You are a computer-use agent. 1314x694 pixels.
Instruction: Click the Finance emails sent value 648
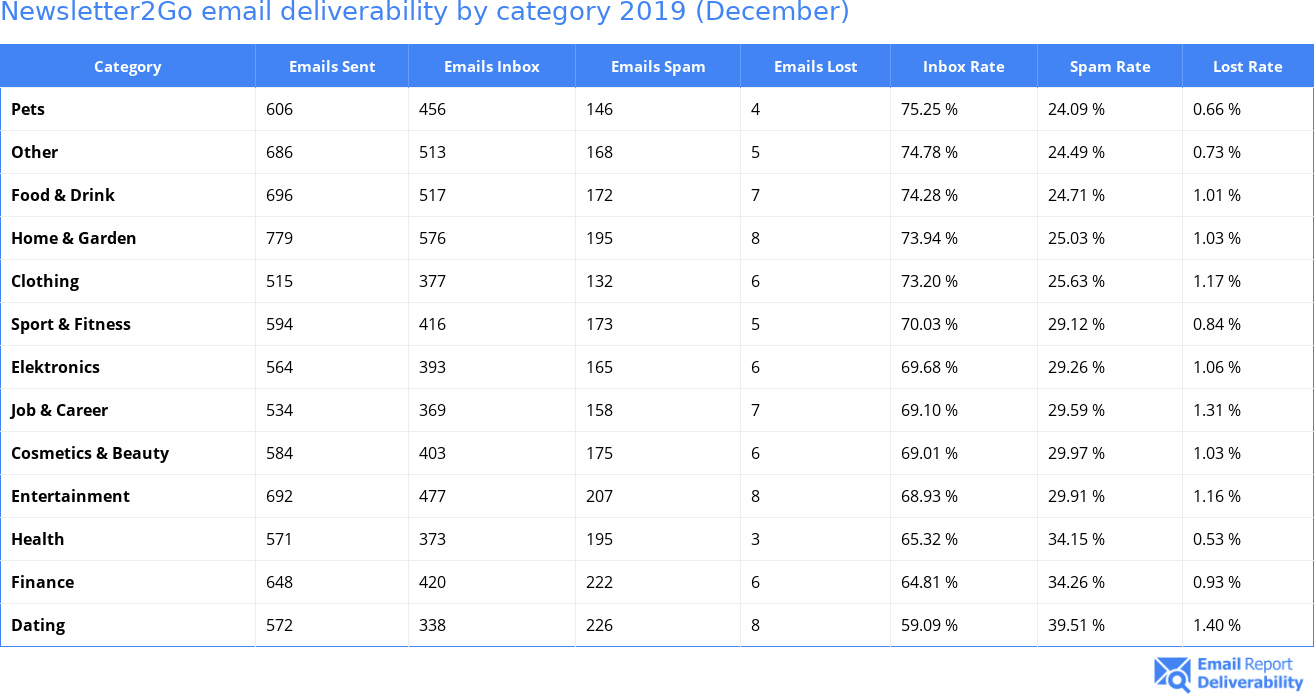tap(279, 582)
